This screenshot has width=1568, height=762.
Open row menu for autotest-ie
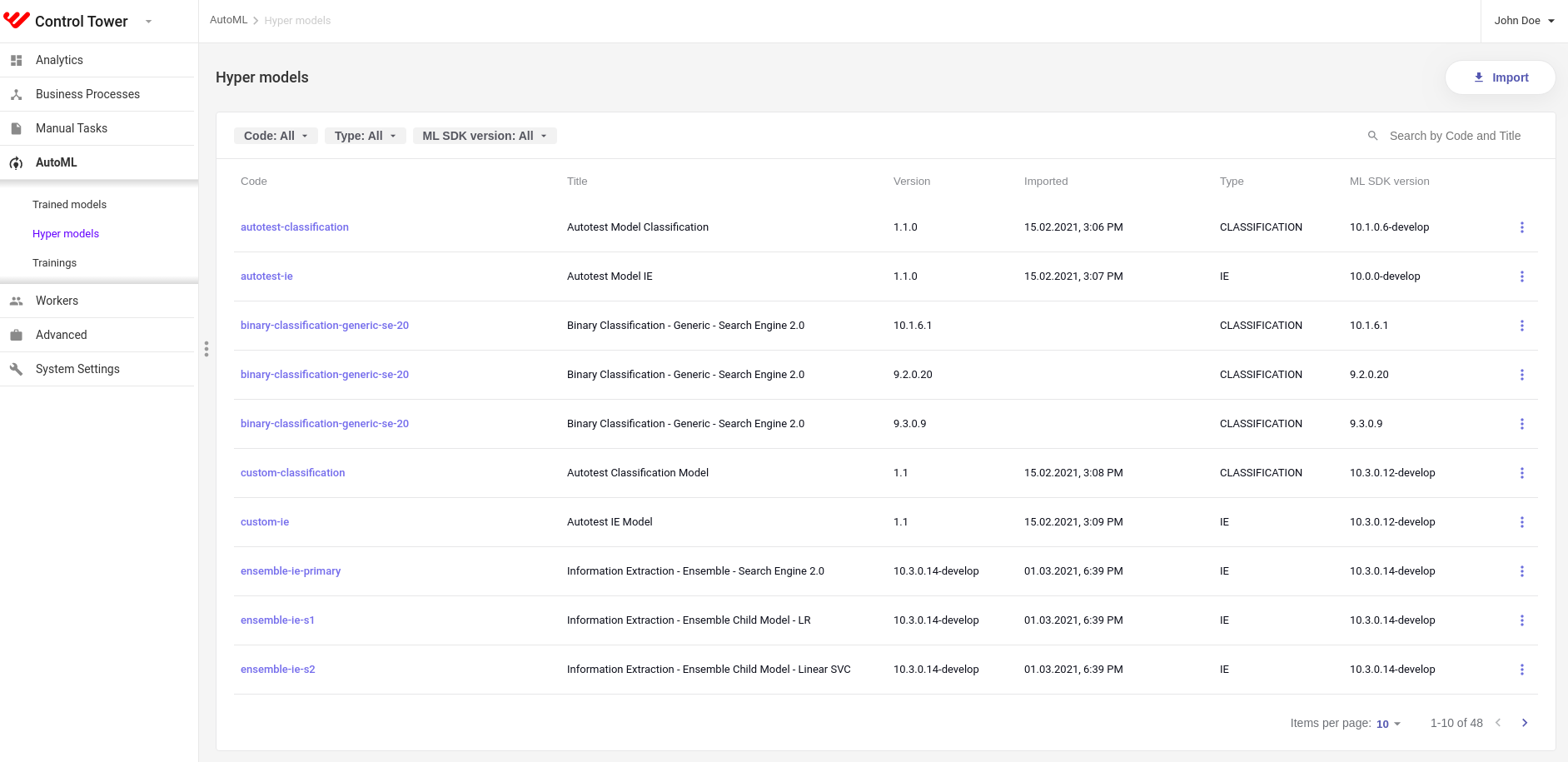click(1522, 276)
